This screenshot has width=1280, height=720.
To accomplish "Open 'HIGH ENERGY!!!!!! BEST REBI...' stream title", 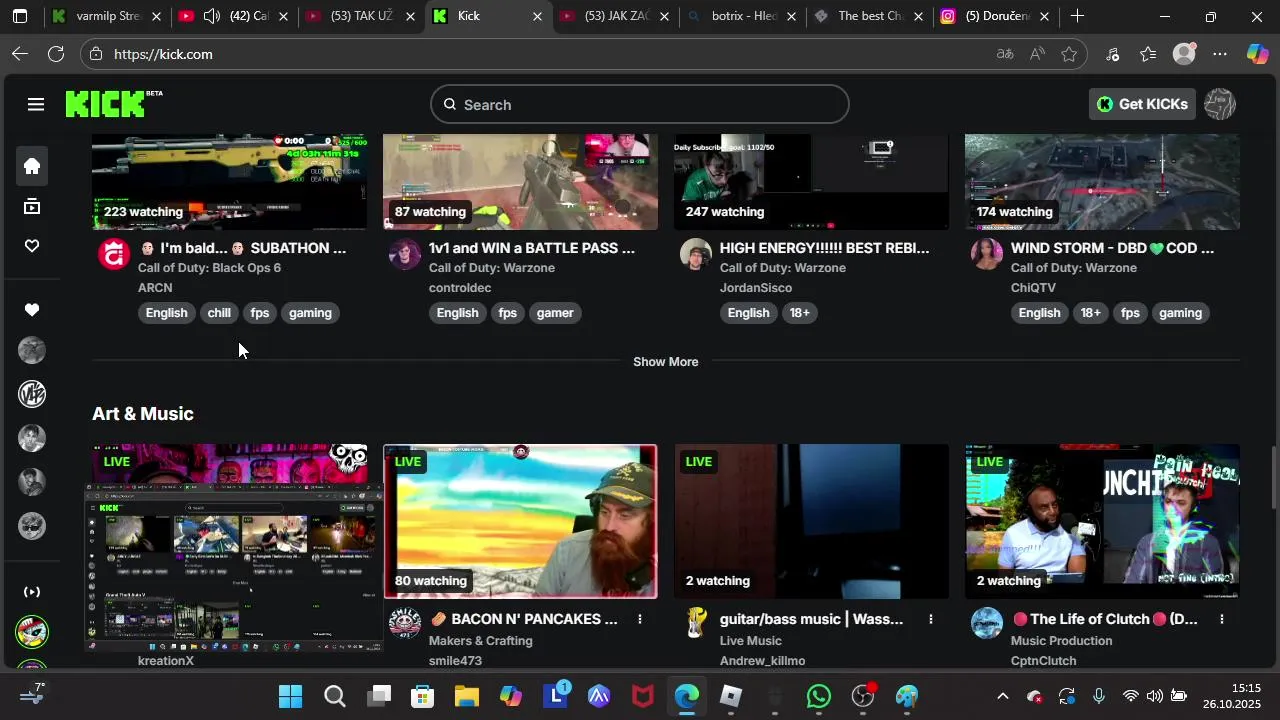I will click(825, 248).
